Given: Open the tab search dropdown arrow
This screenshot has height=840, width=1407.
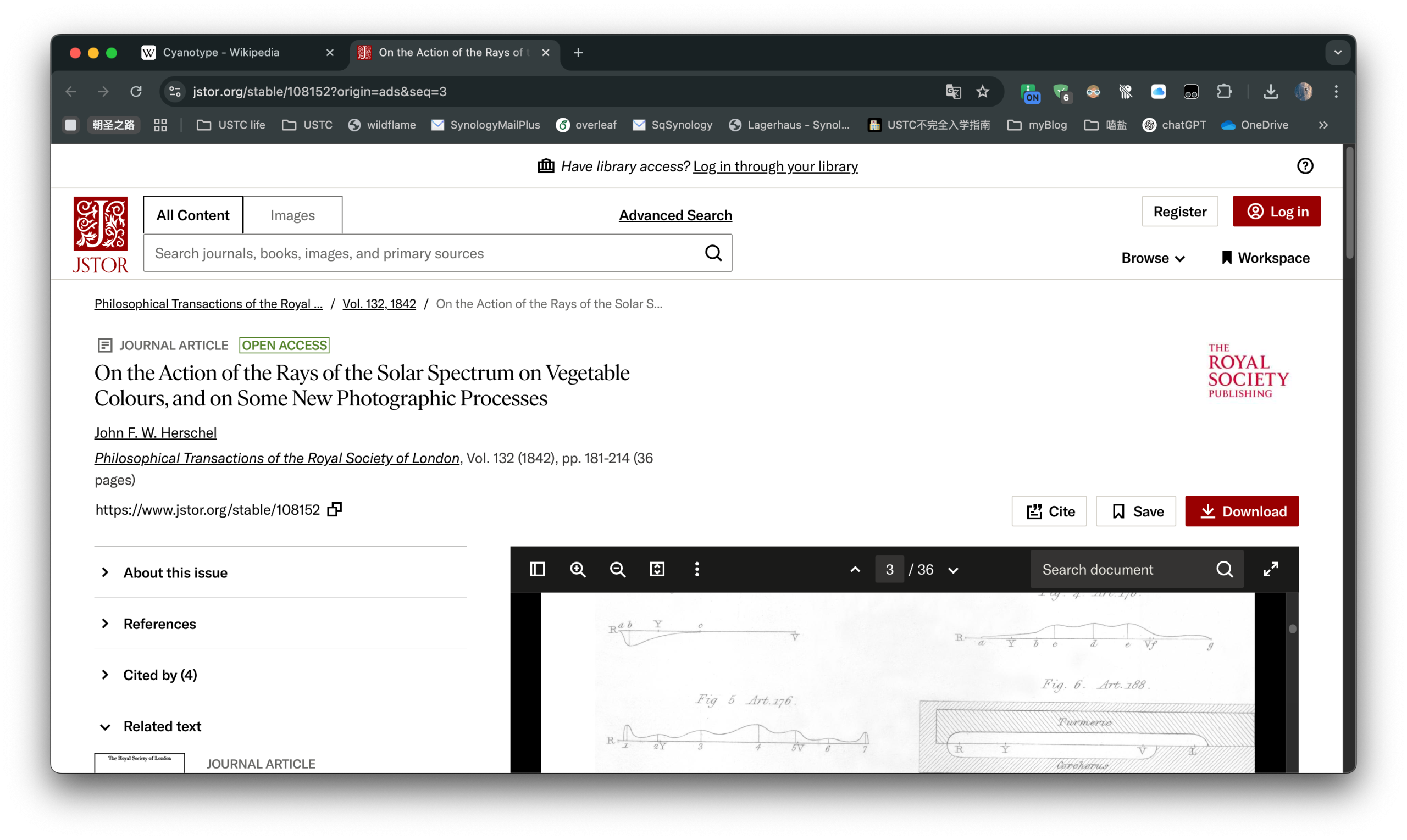Looking at the screenshot, I should (x=1337, y=53).
